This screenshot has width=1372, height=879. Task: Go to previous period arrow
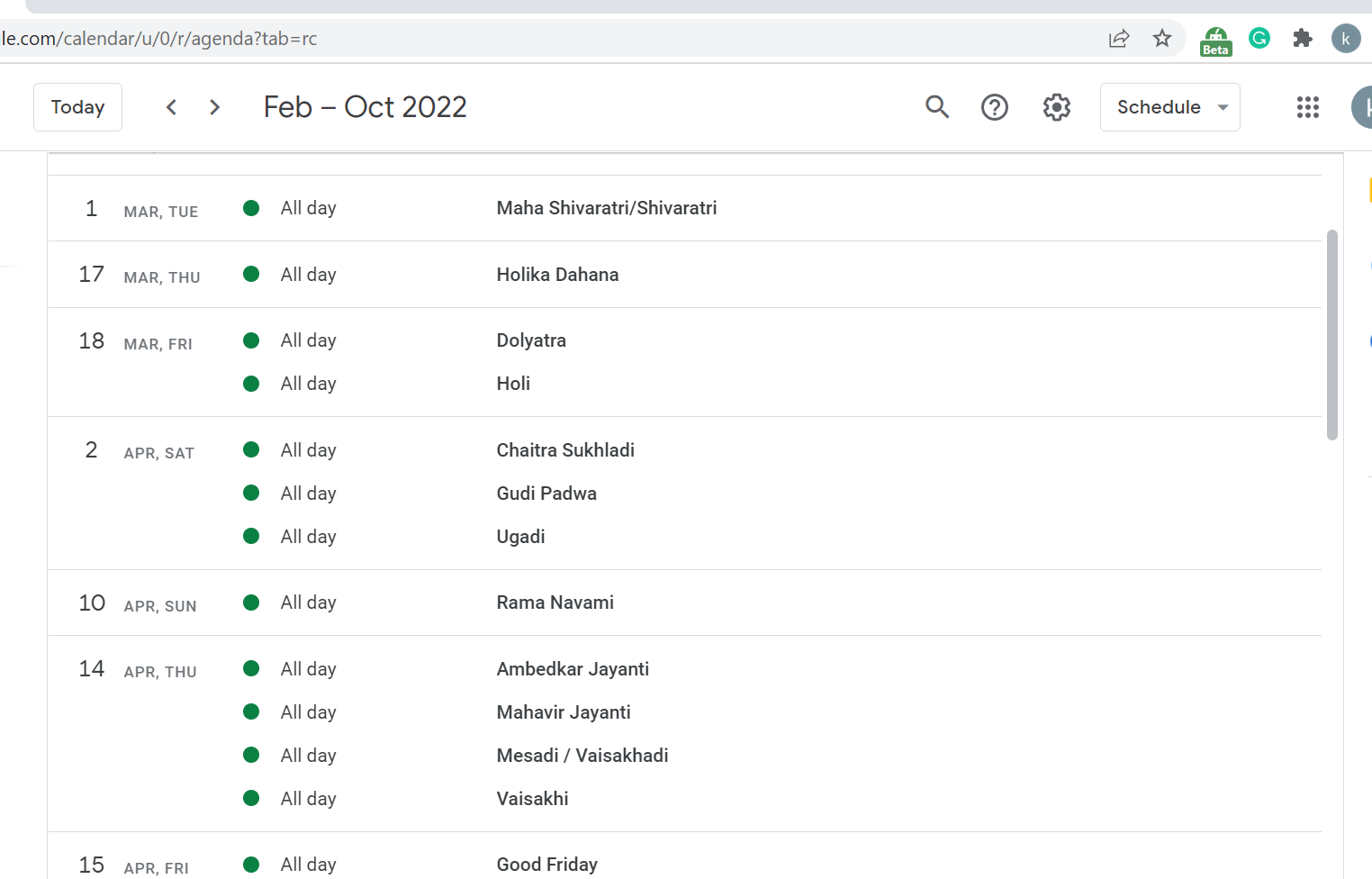pyautogui.click(x=171, y=107)
